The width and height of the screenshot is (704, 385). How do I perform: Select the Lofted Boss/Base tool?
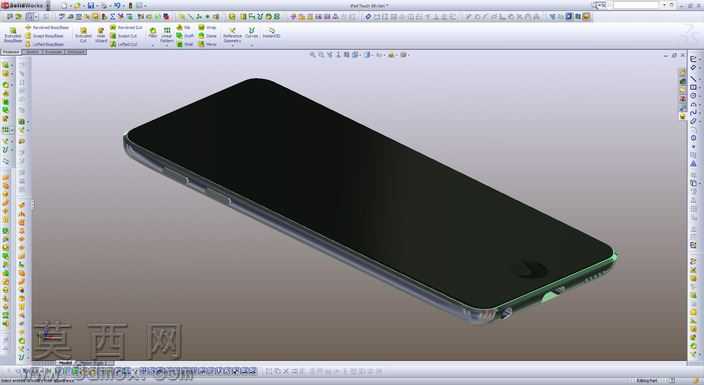pos(44,44)
